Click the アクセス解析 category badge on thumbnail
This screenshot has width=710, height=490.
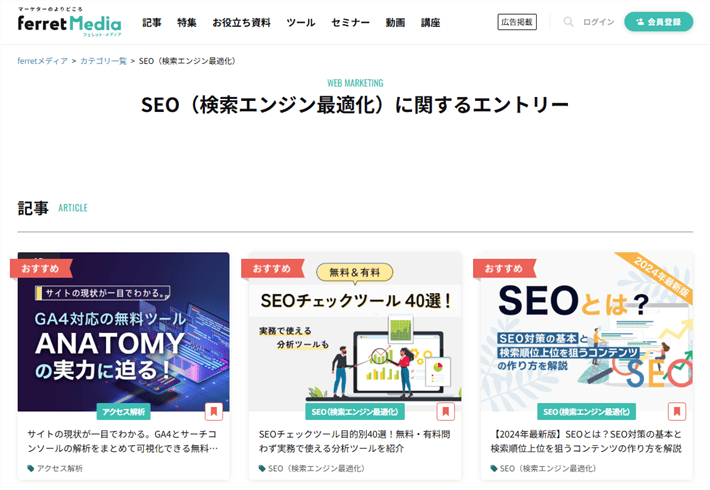click(x=123, y=412)
